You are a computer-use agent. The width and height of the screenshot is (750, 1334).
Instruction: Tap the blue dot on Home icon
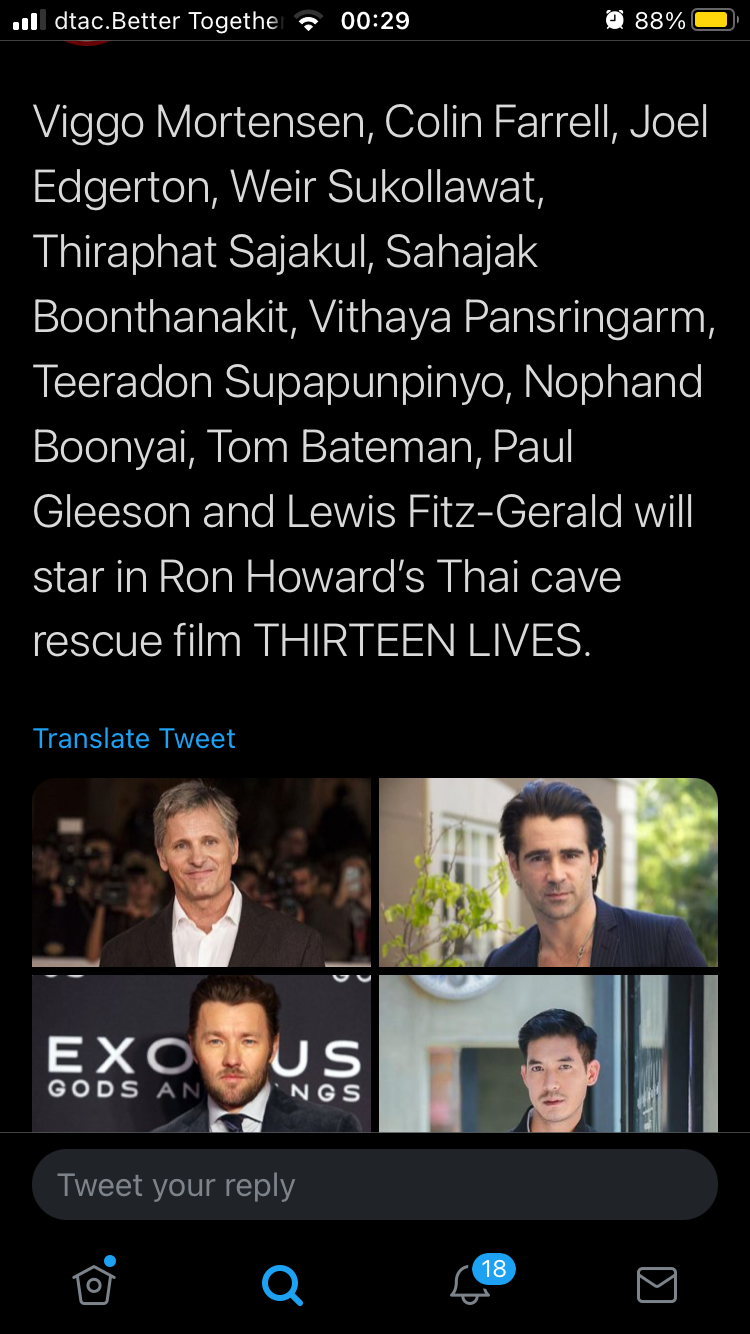click(110, 1261)
